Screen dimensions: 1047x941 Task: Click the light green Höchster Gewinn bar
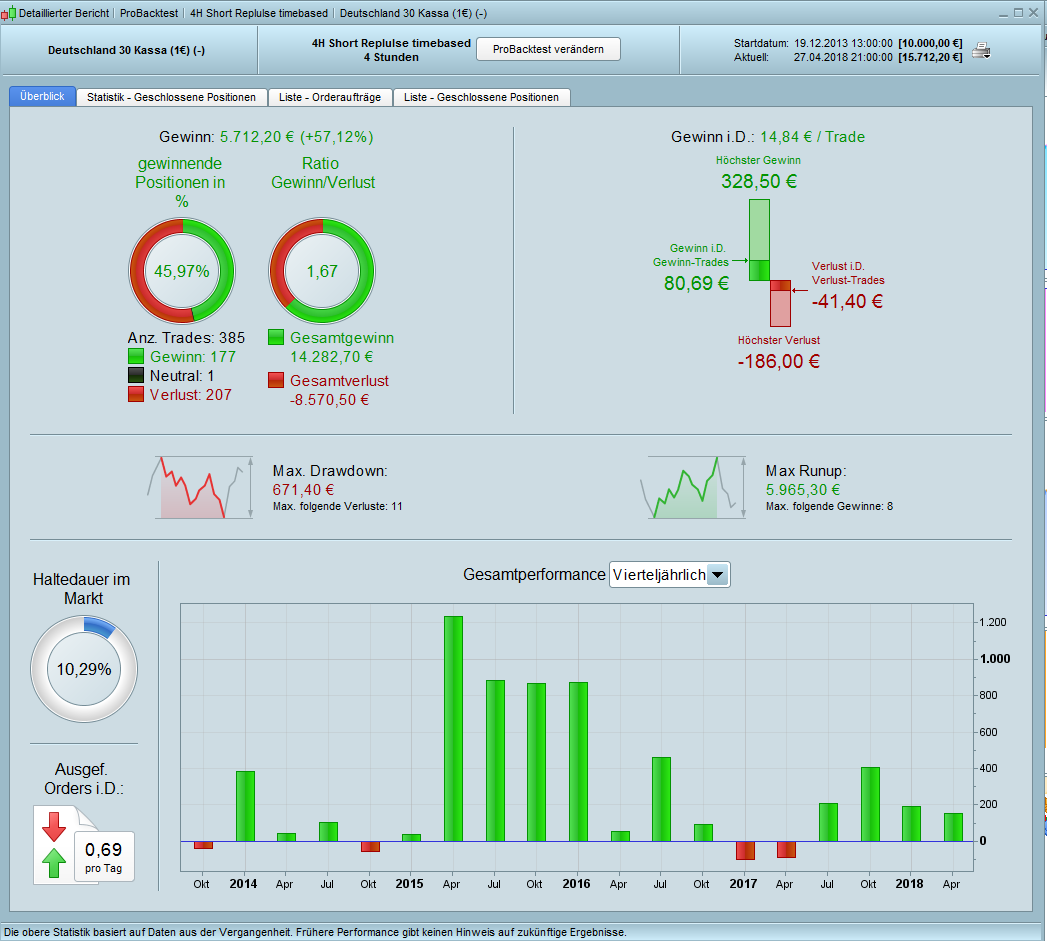pos(759,230)
